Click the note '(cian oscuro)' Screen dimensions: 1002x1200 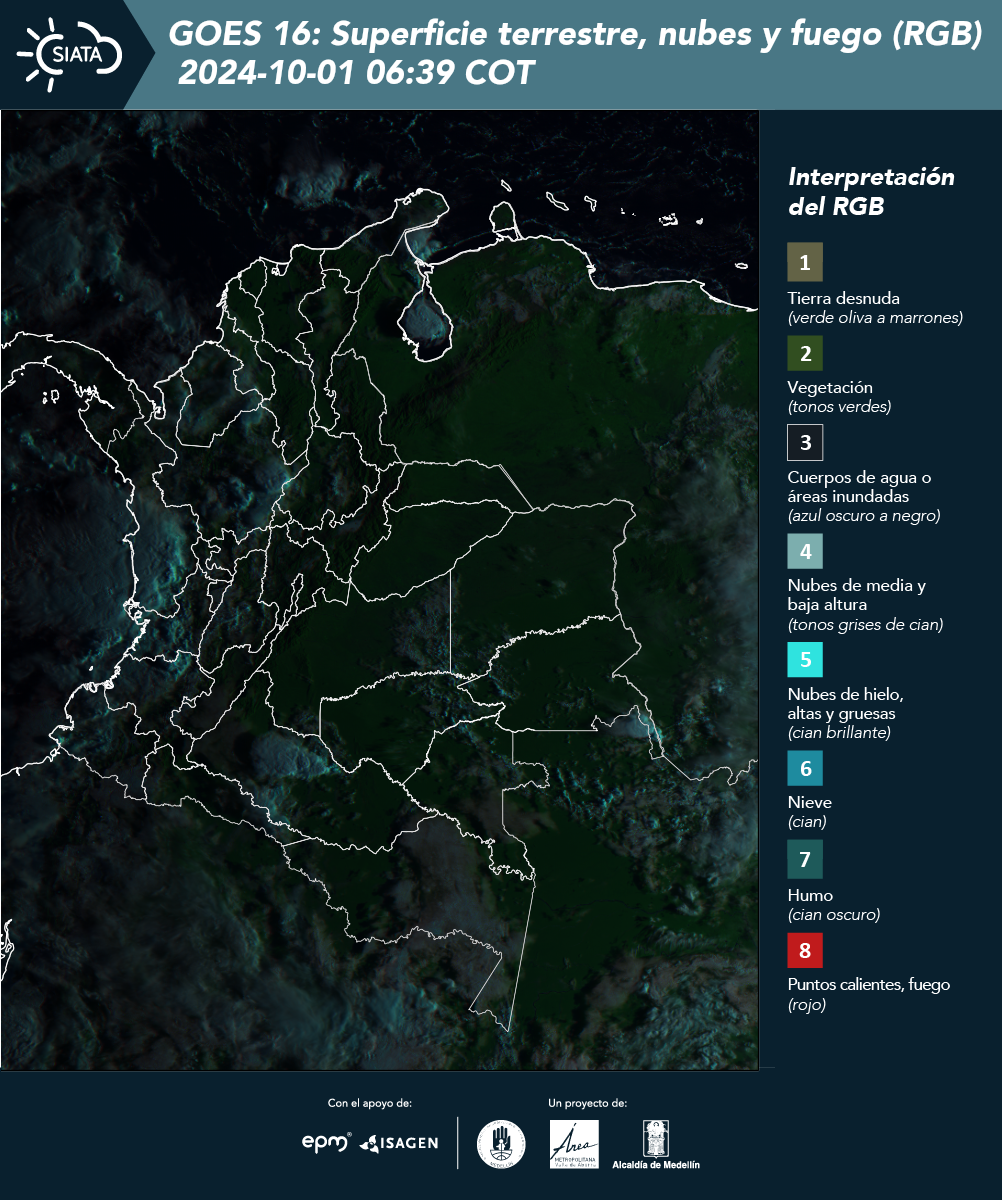[x=834, y=915]
